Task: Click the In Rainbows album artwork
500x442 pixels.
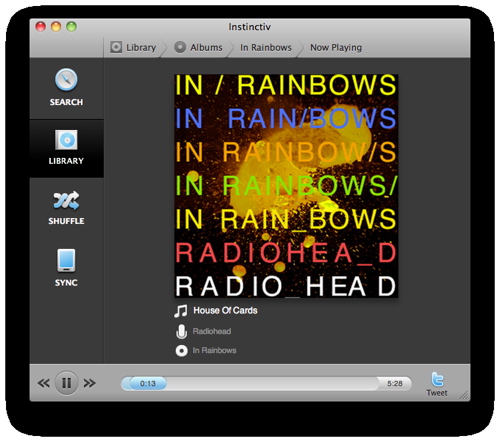Action: coord(286,186)
